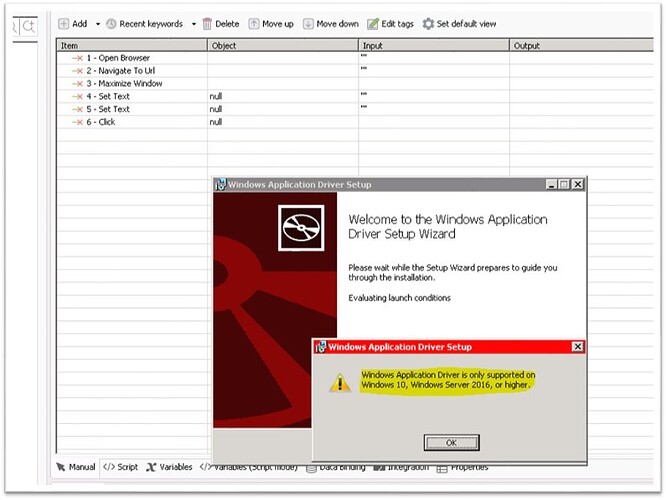
Task: Expand the Recent keywords dropdown arrow
Action: point(194,24)
